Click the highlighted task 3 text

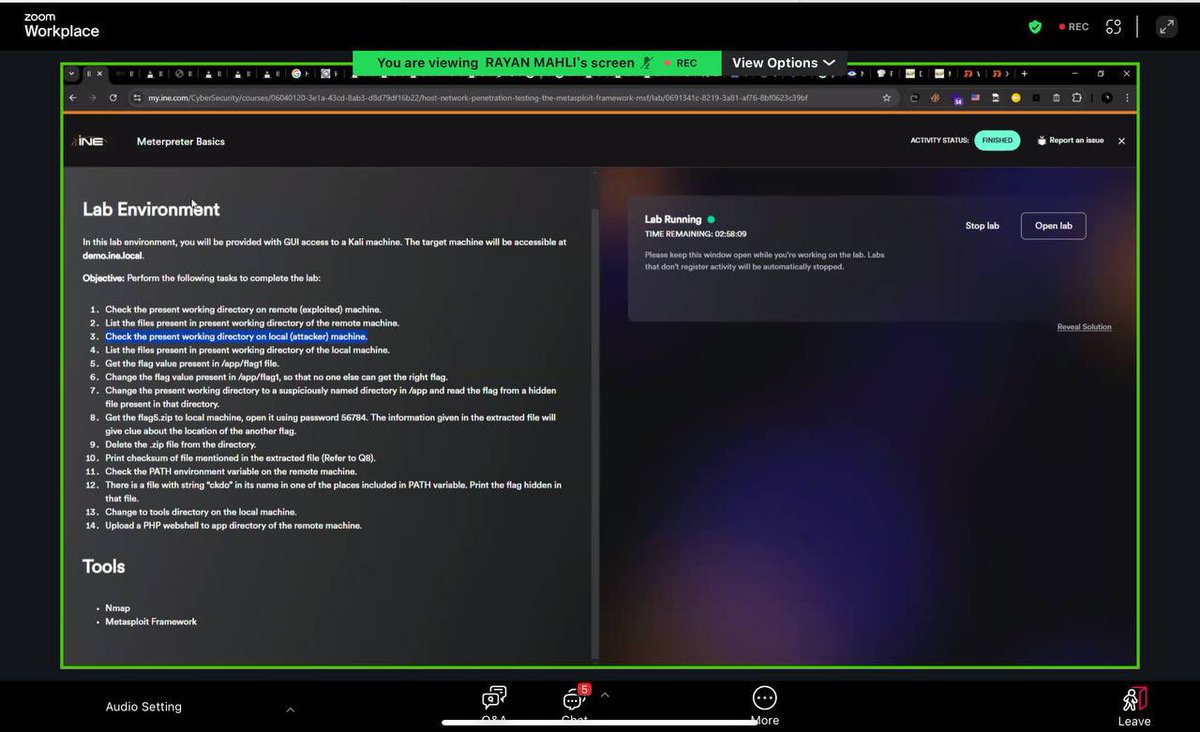(x=236, y=337)
